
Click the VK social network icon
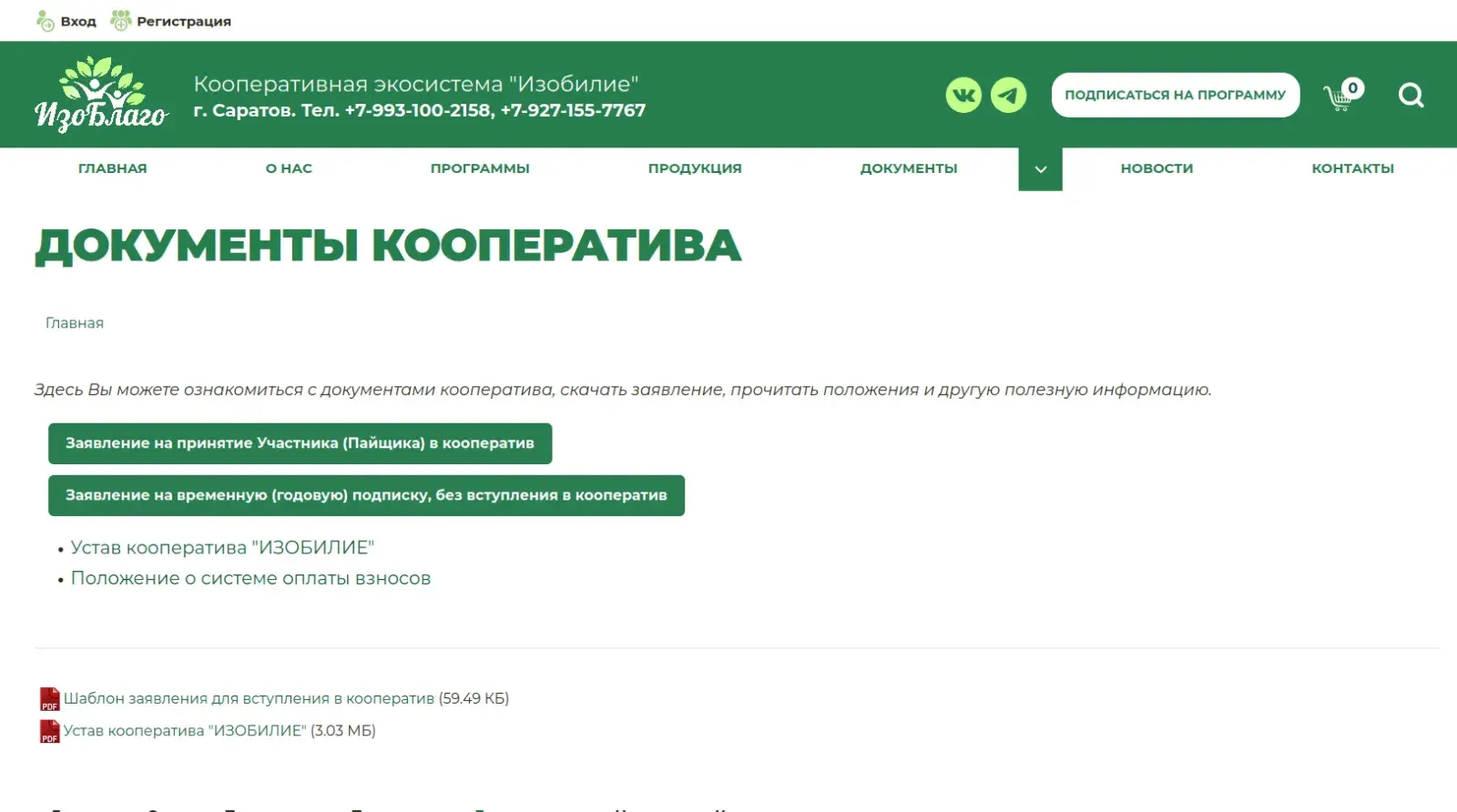point(963,95)
